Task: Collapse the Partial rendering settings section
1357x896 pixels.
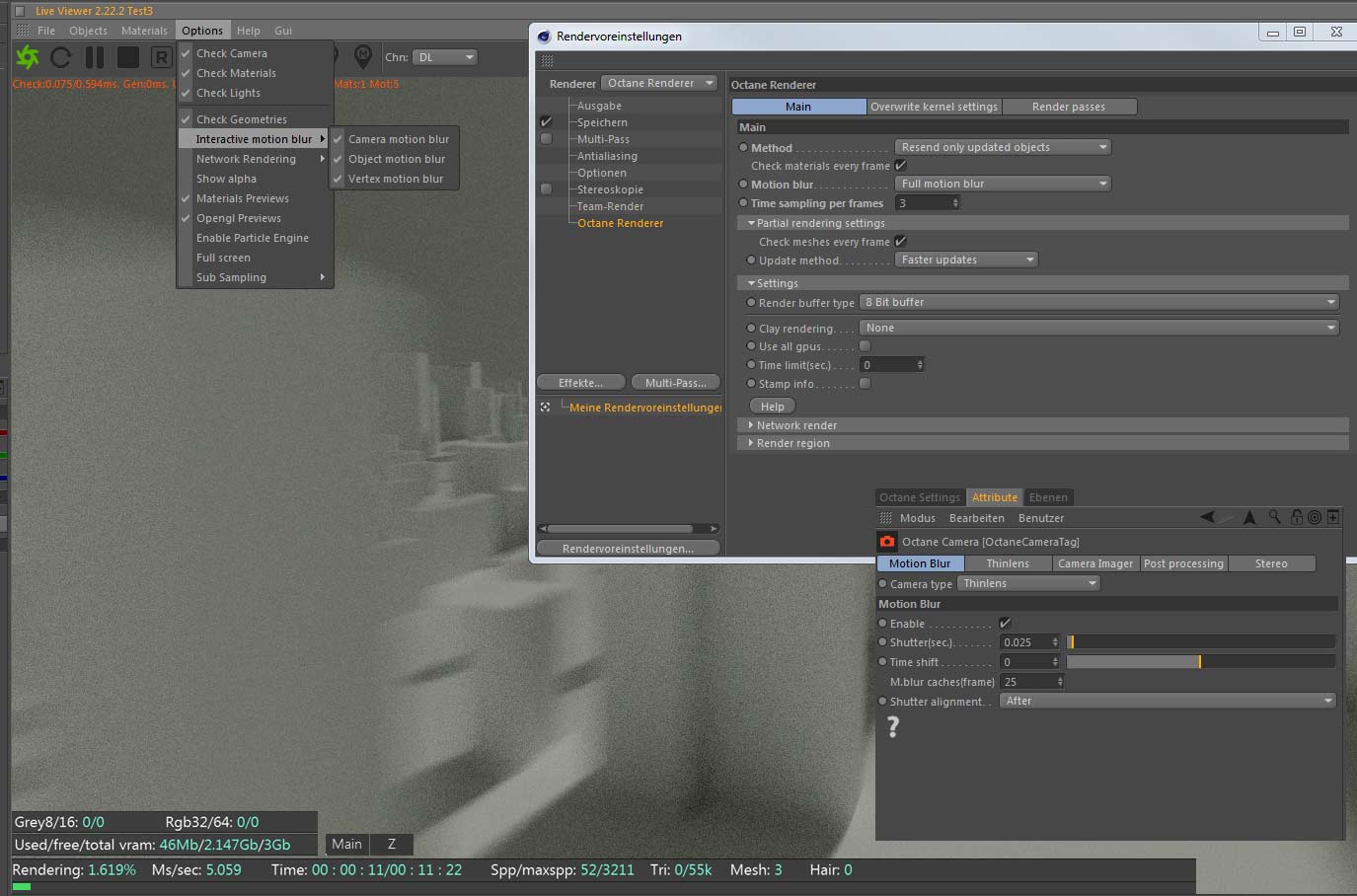Action: (1042, 223)
